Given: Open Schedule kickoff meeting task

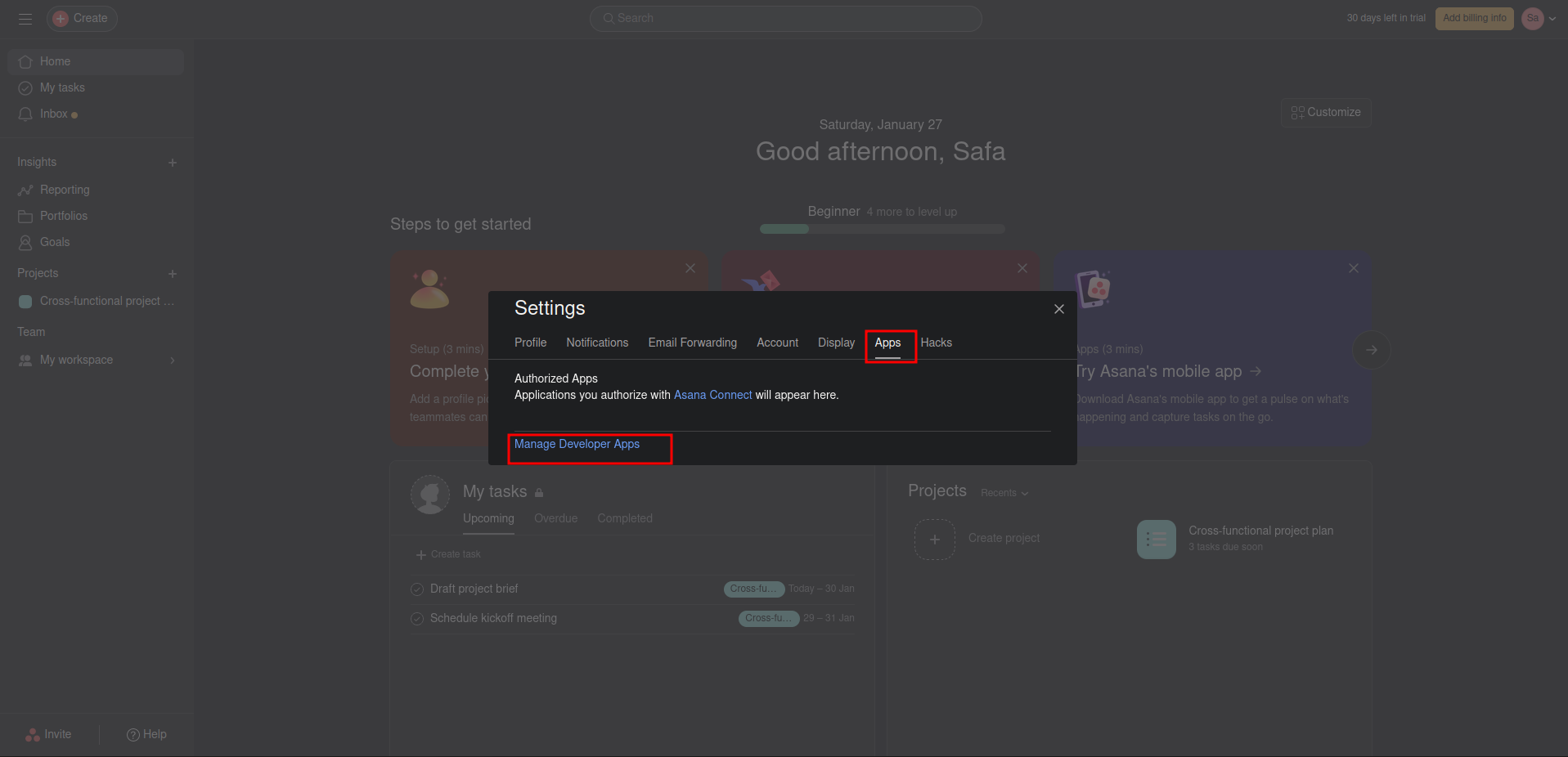Looking at the screenshot, I should [493, 618].
